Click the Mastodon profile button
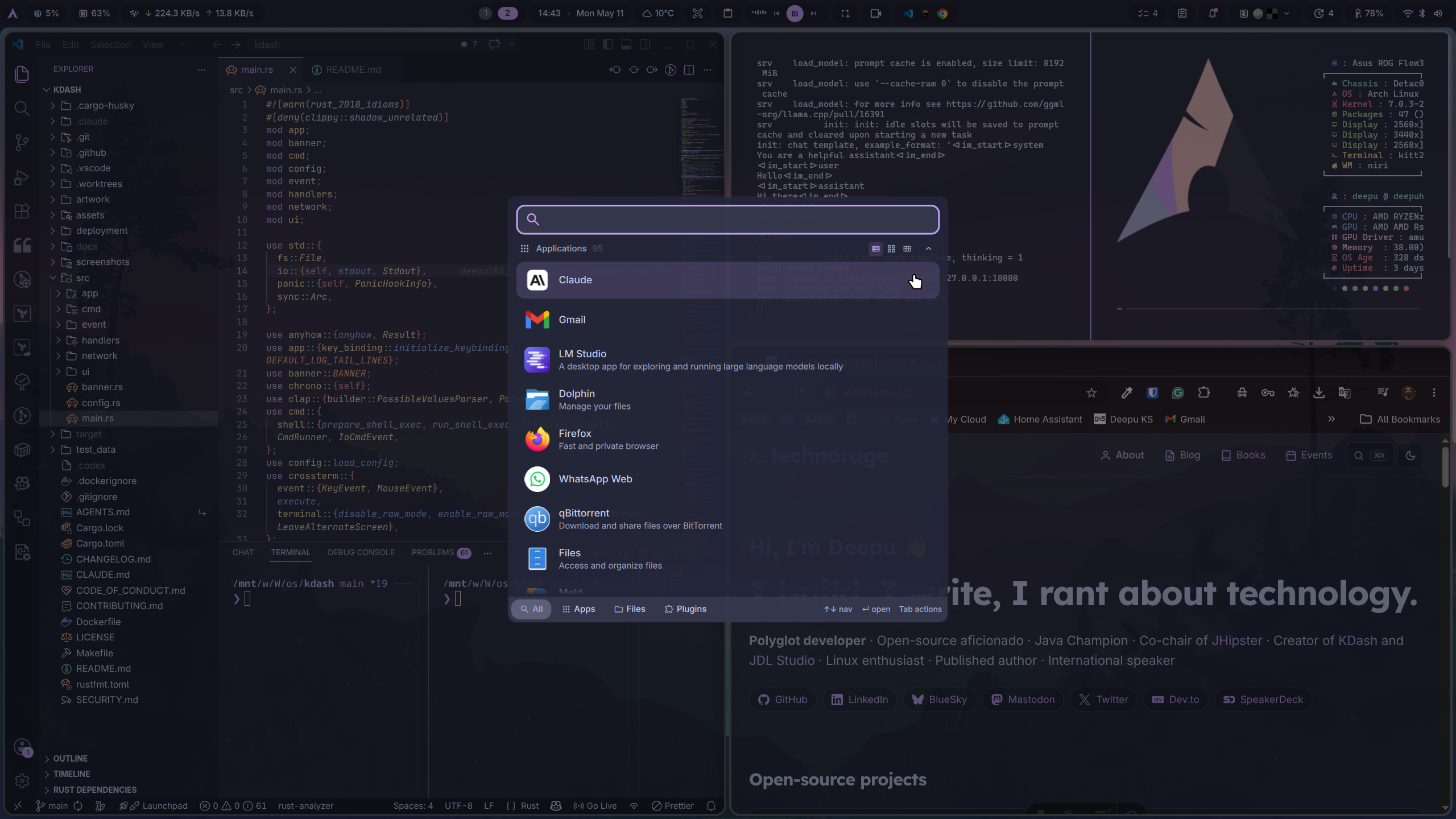This screenshot has width=1456, height=819. pyautogui.click(x=1023, y=700)
